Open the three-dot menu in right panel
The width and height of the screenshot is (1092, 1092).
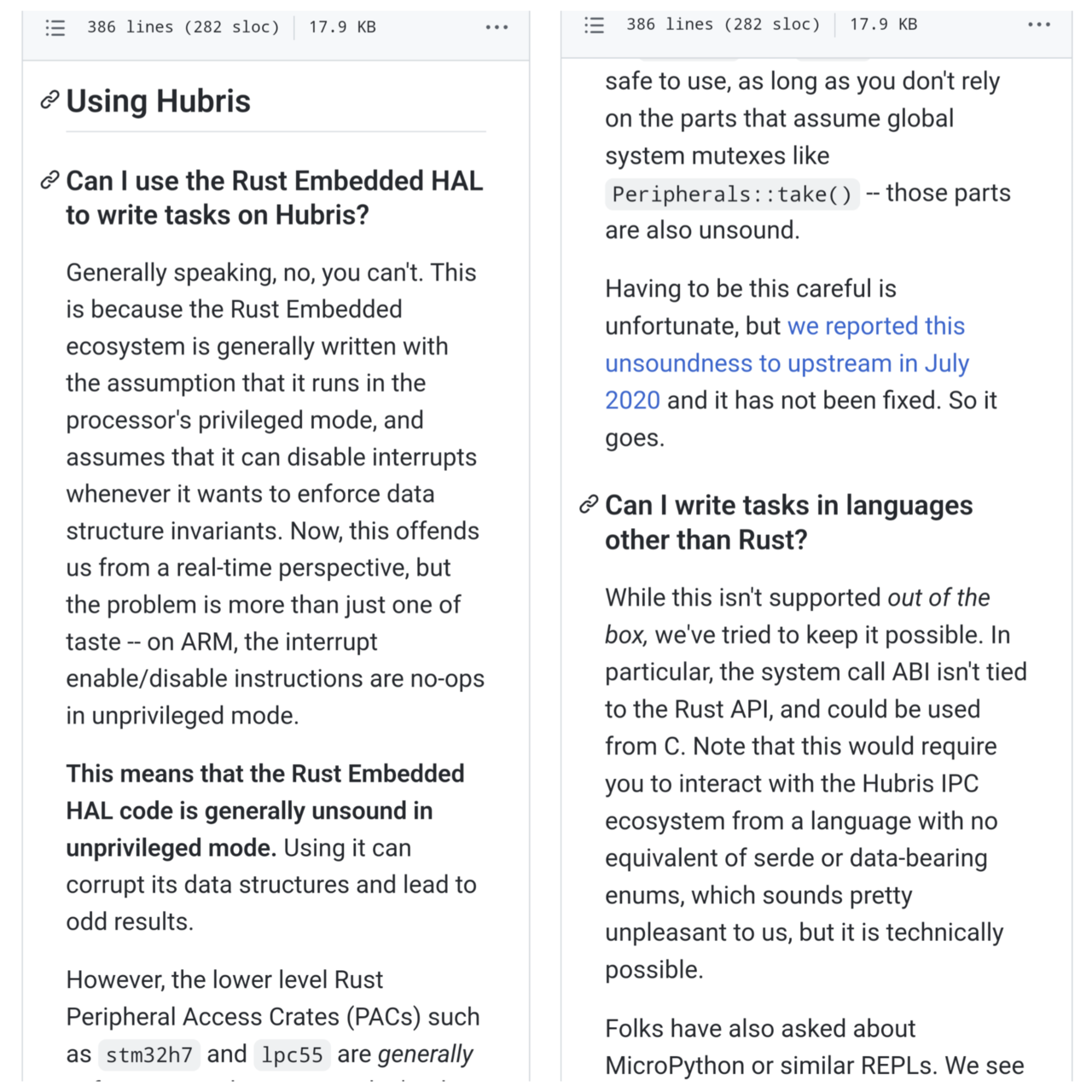(1039, 25)
